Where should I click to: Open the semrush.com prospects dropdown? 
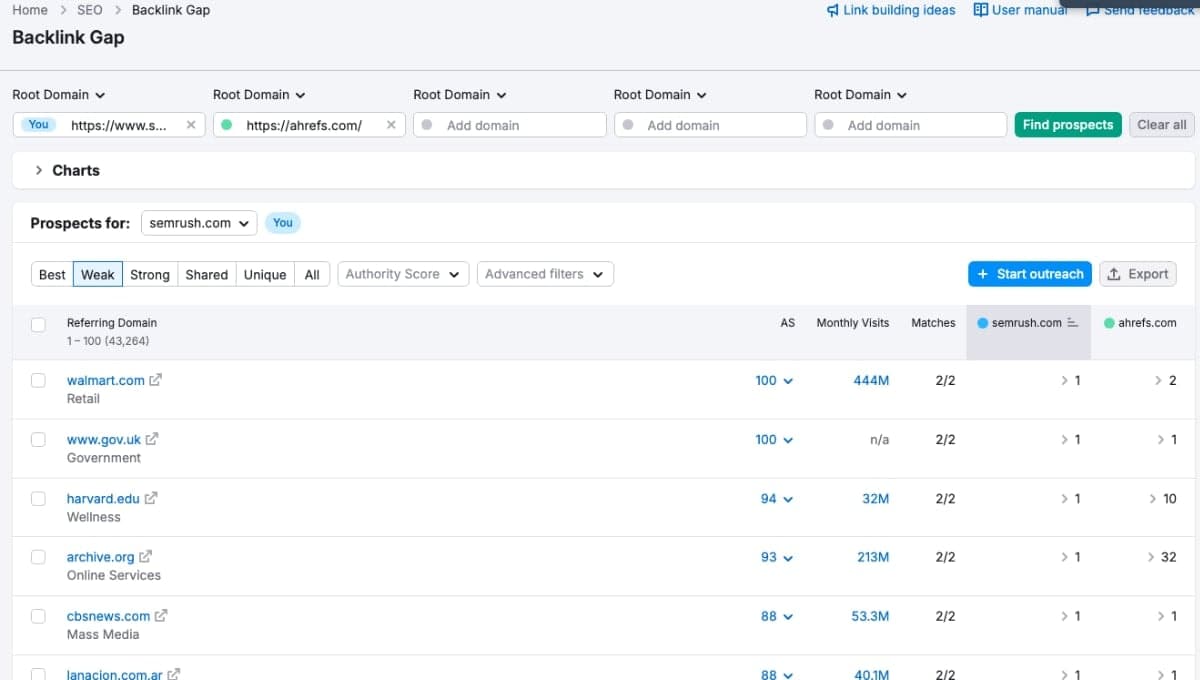point(199,223)
